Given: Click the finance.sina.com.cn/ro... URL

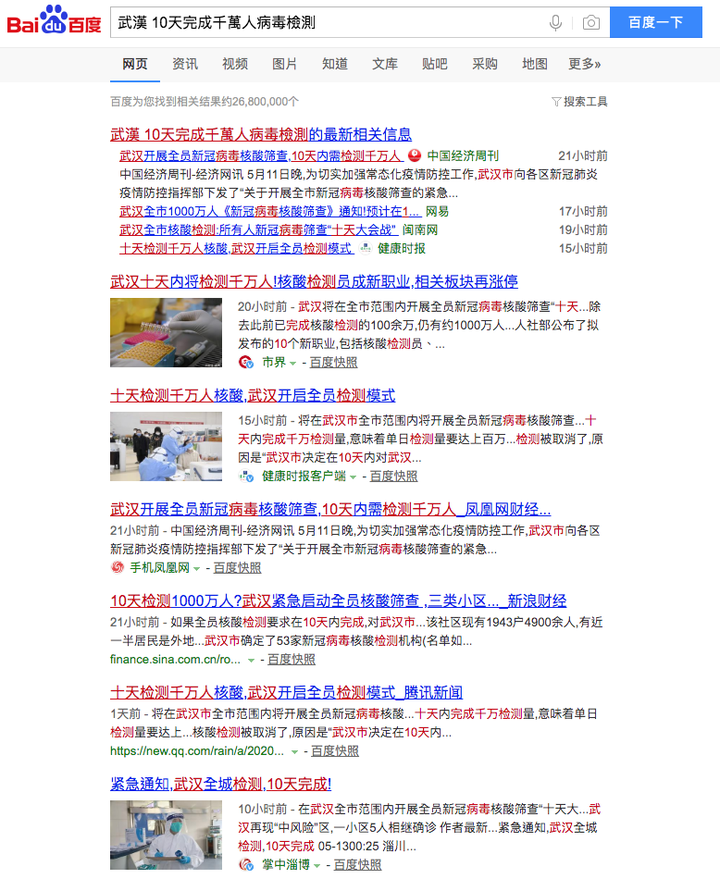Looking at the screenshot, I should (x=175, y=659).
